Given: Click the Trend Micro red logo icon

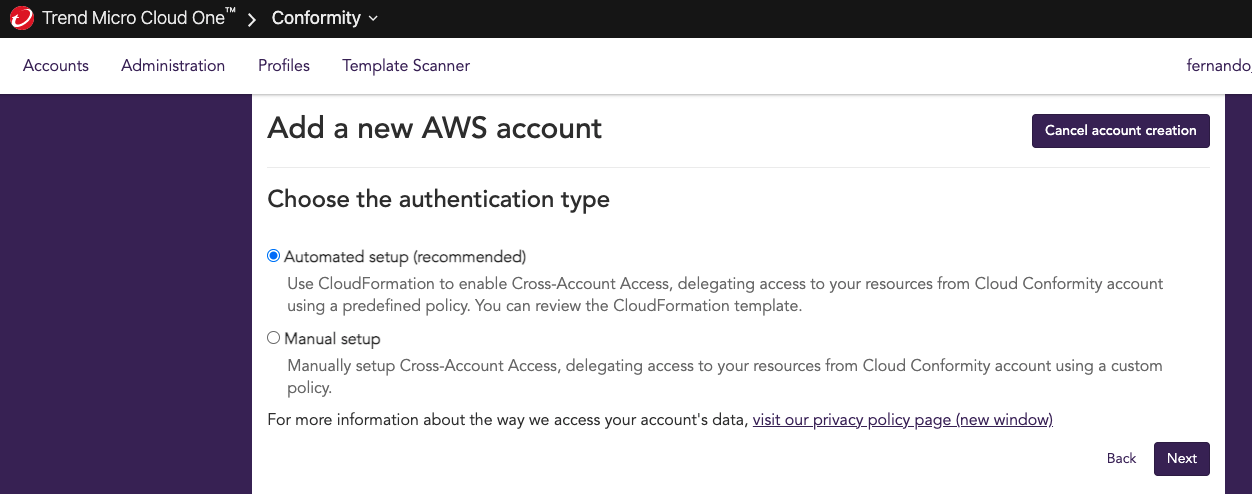Looking at the screenshot, I should [x=22, y=18].
